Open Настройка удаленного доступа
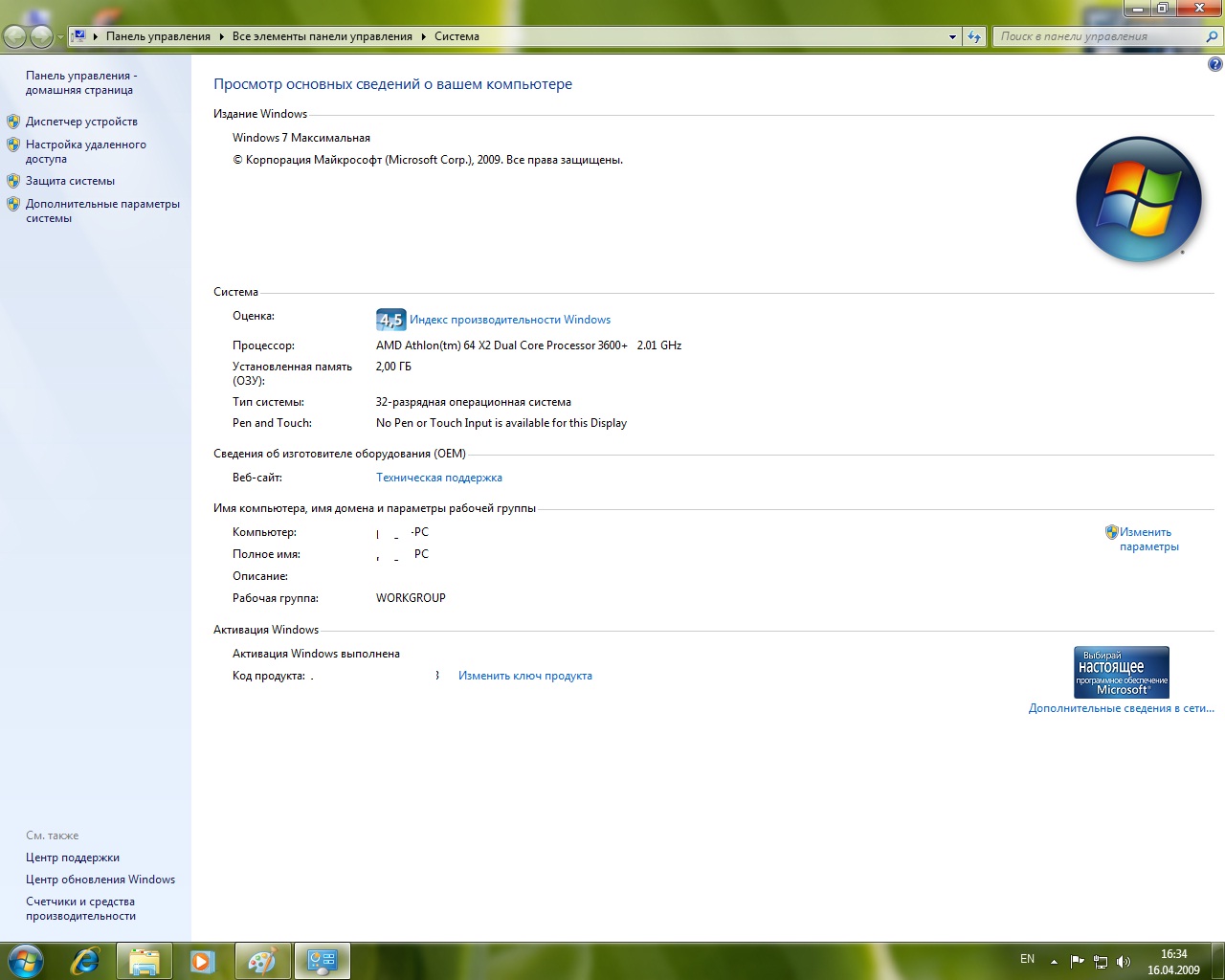Viewport: 1225px width, 980px height. (86, 151)
